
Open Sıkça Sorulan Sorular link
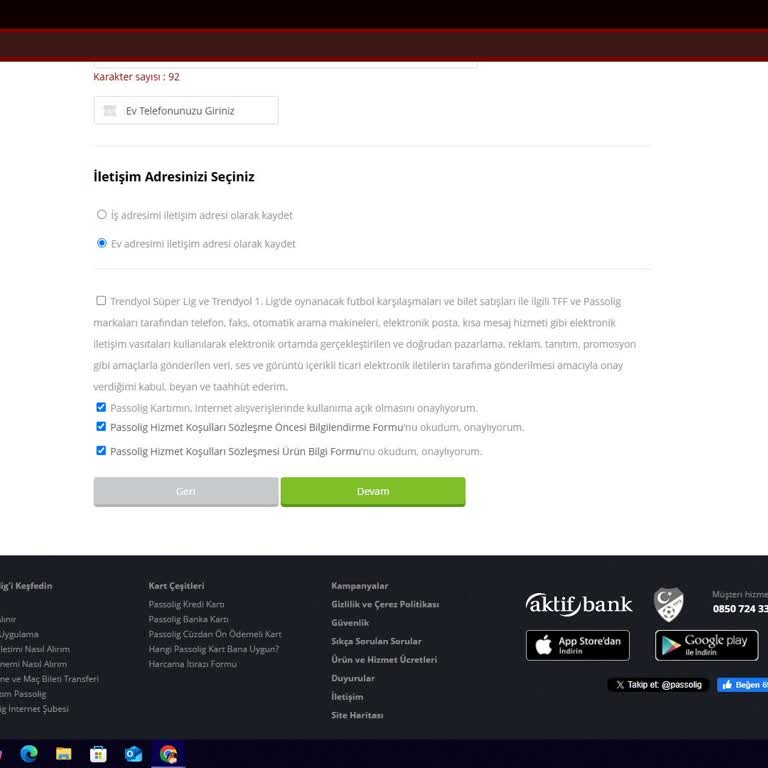pyautogui.click(x=376, y=641)
